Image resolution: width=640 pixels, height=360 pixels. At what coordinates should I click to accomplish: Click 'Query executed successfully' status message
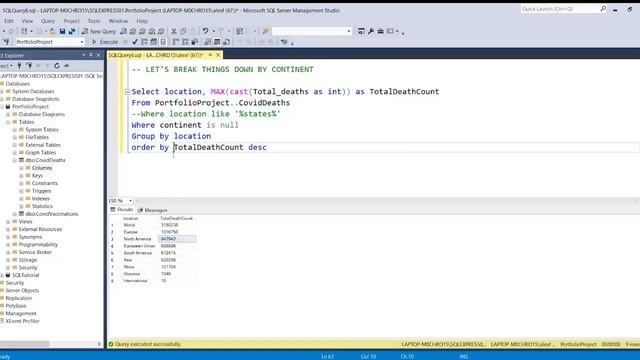[x=147, y=344]
